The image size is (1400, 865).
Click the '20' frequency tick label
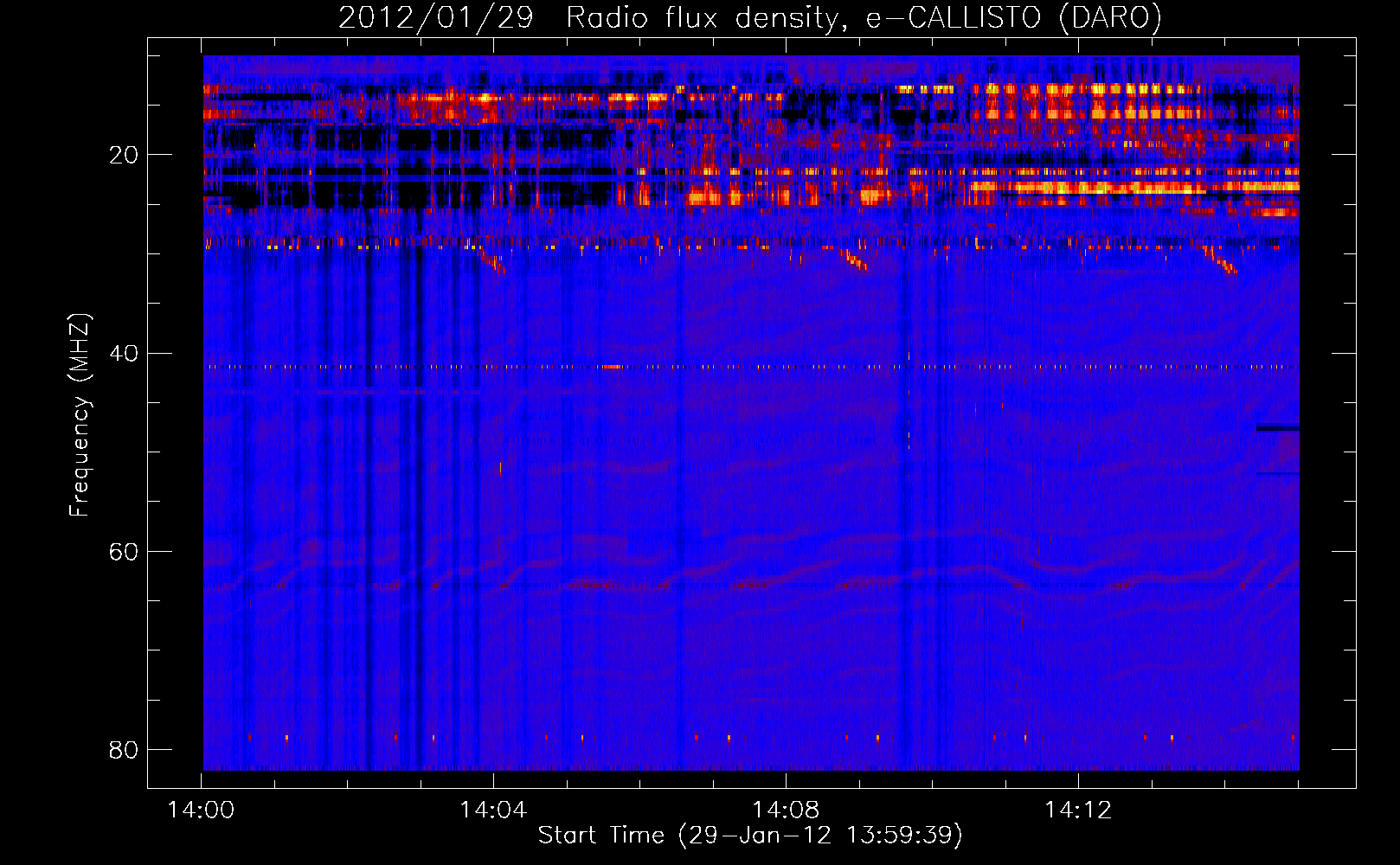click(x=124, y=156)
